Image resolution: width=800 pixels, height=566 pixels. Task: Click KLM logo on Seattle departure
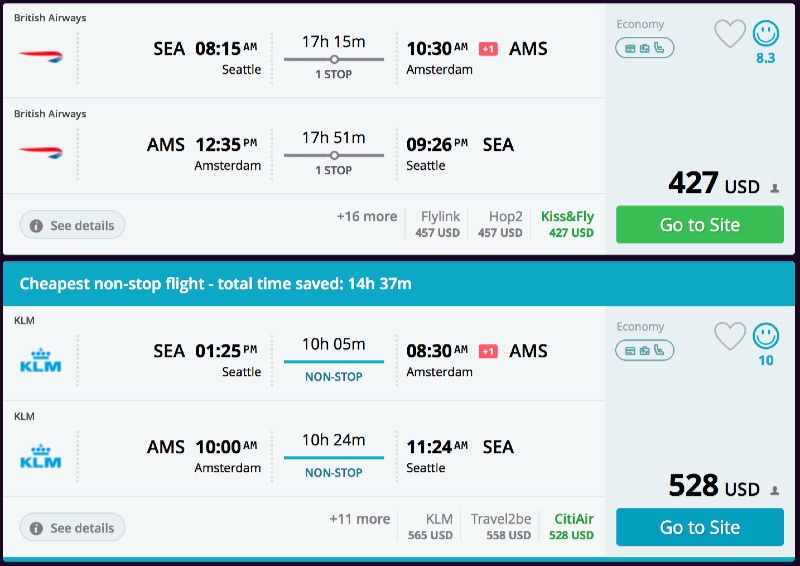point(40,360)
